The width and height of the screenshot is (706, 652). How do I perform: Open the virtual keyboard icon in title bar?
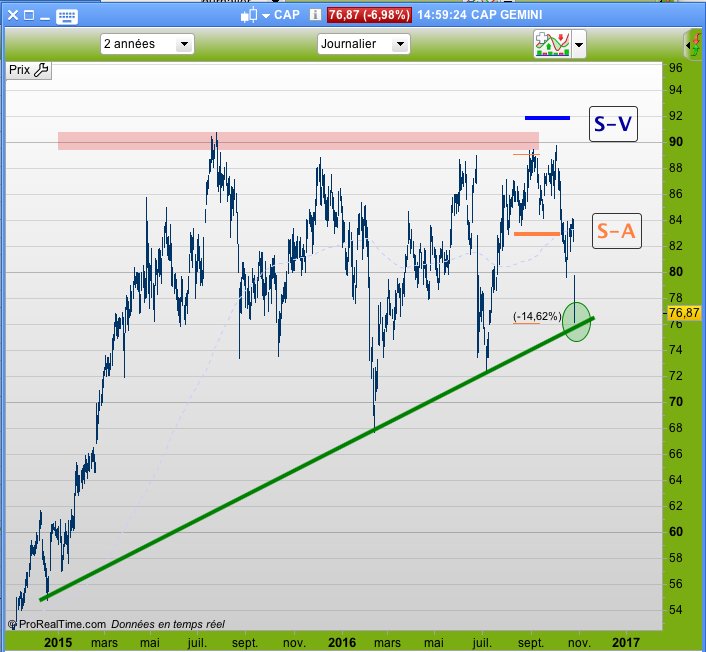pyautogui.click(x=67, y=16)
